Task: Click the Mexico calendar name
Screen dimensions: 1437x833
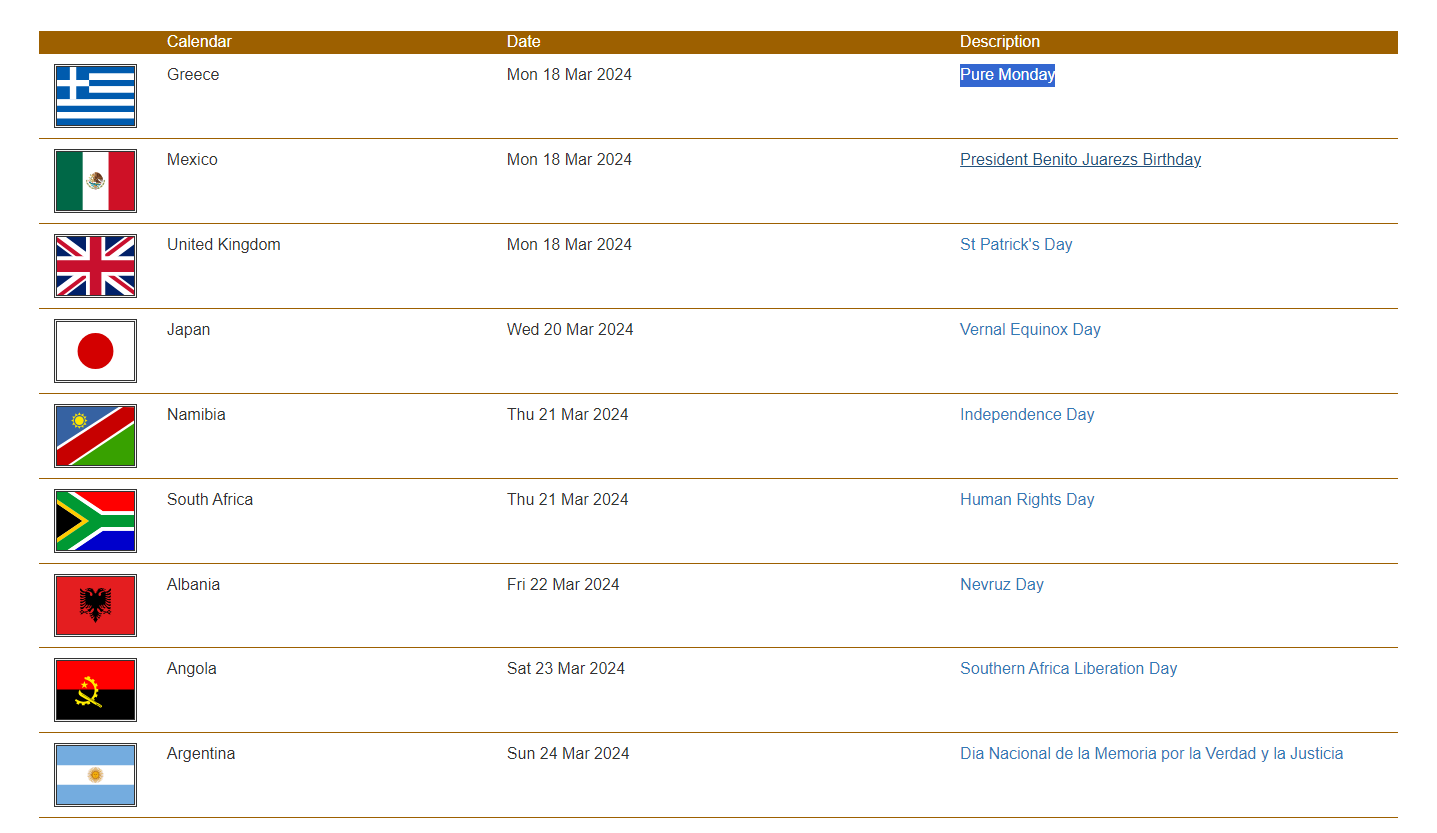Action: point(192,160)
